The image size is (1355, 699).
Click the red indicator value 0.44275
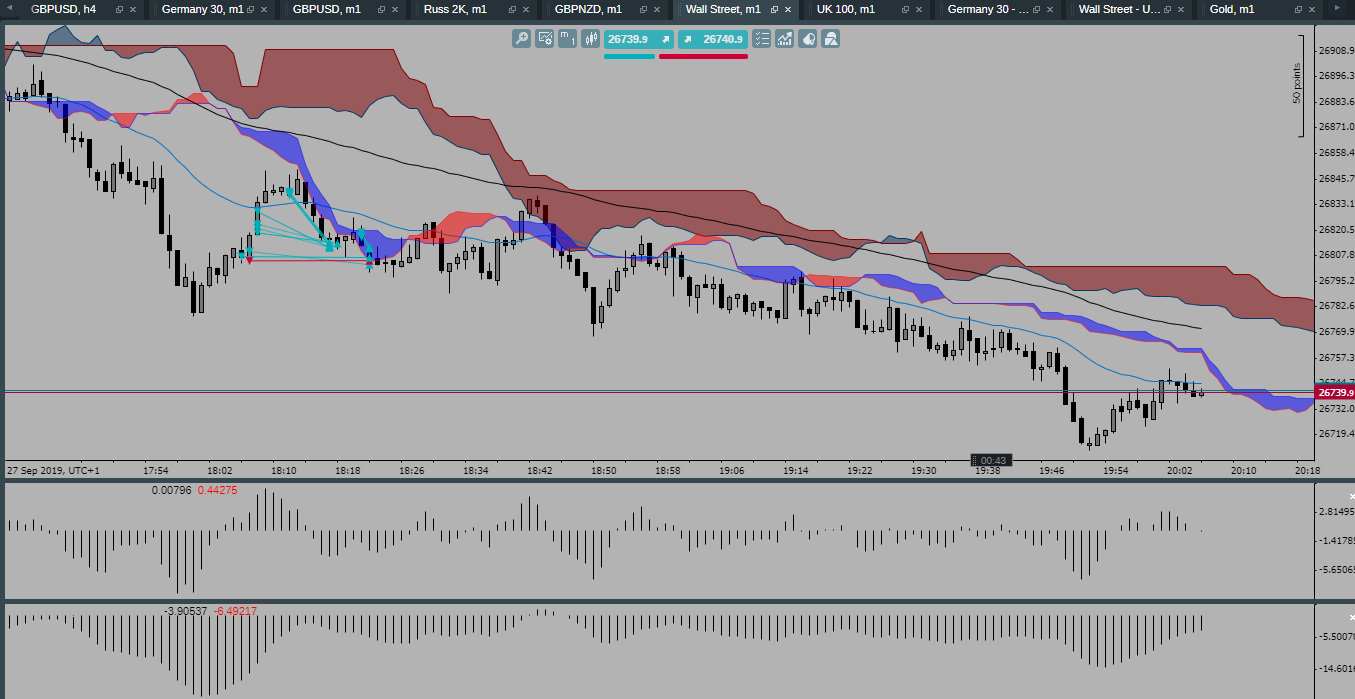coord(217,490)
